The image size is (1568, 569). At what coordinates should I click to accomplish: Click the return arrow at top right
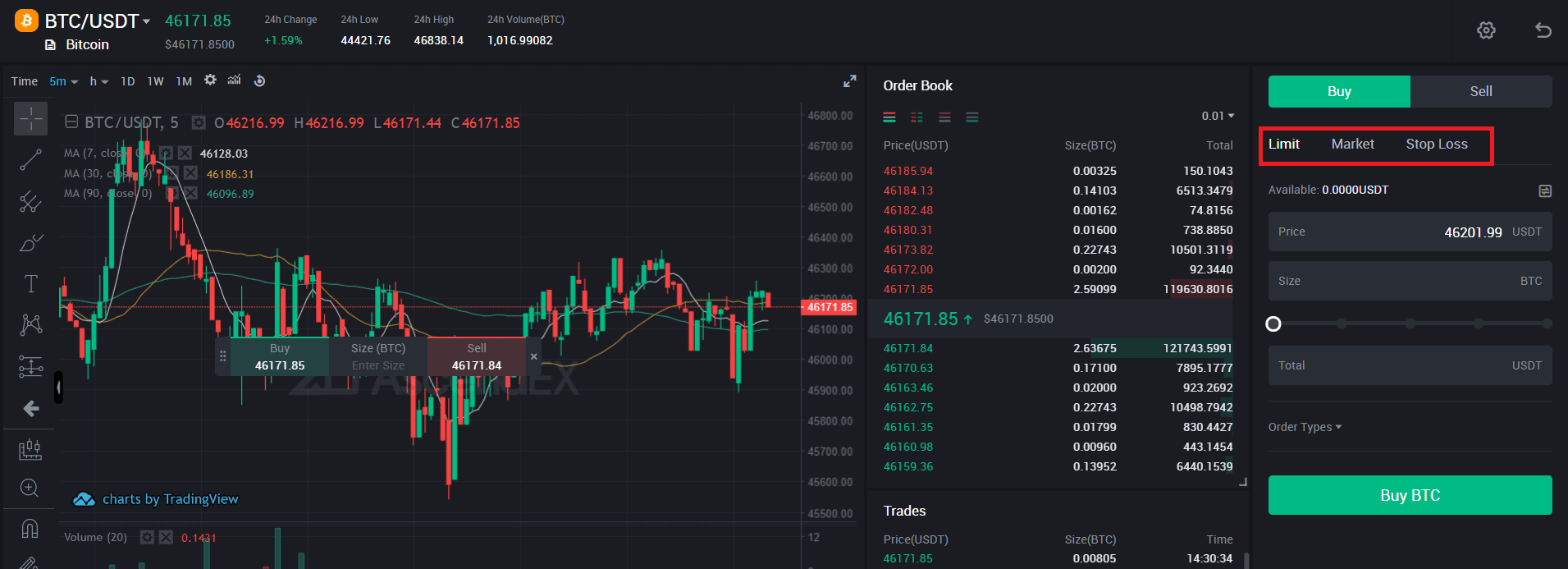(x=1543, y=30)
